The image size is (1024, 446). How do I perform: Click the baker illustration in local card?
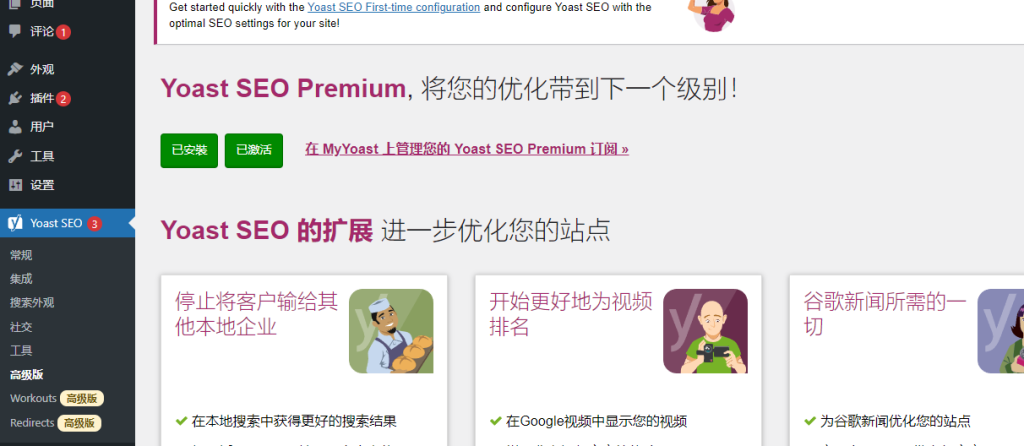click(x=391, y=331)
